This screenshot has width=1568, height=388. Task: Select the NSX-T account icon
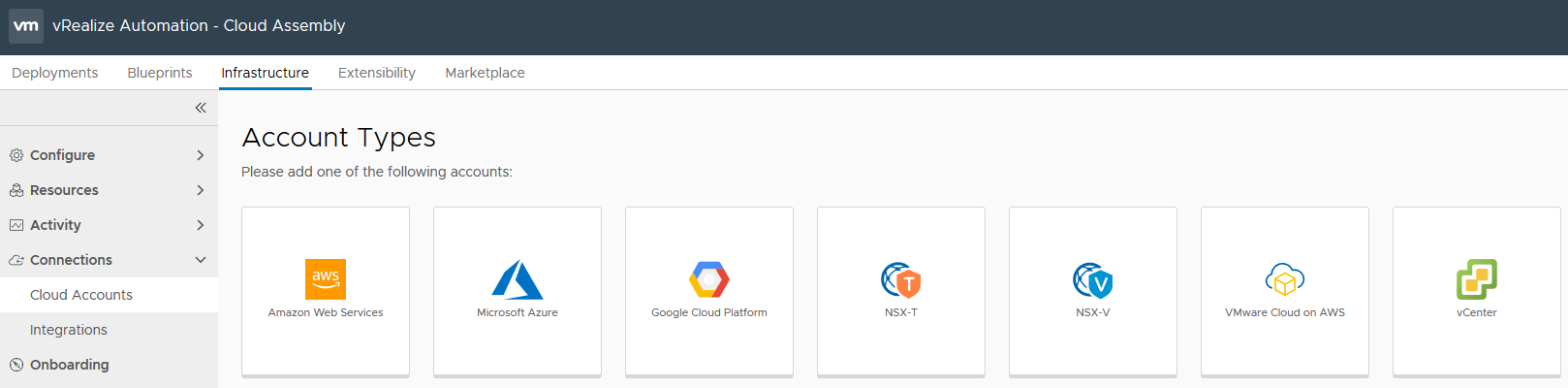pos(901,279)
